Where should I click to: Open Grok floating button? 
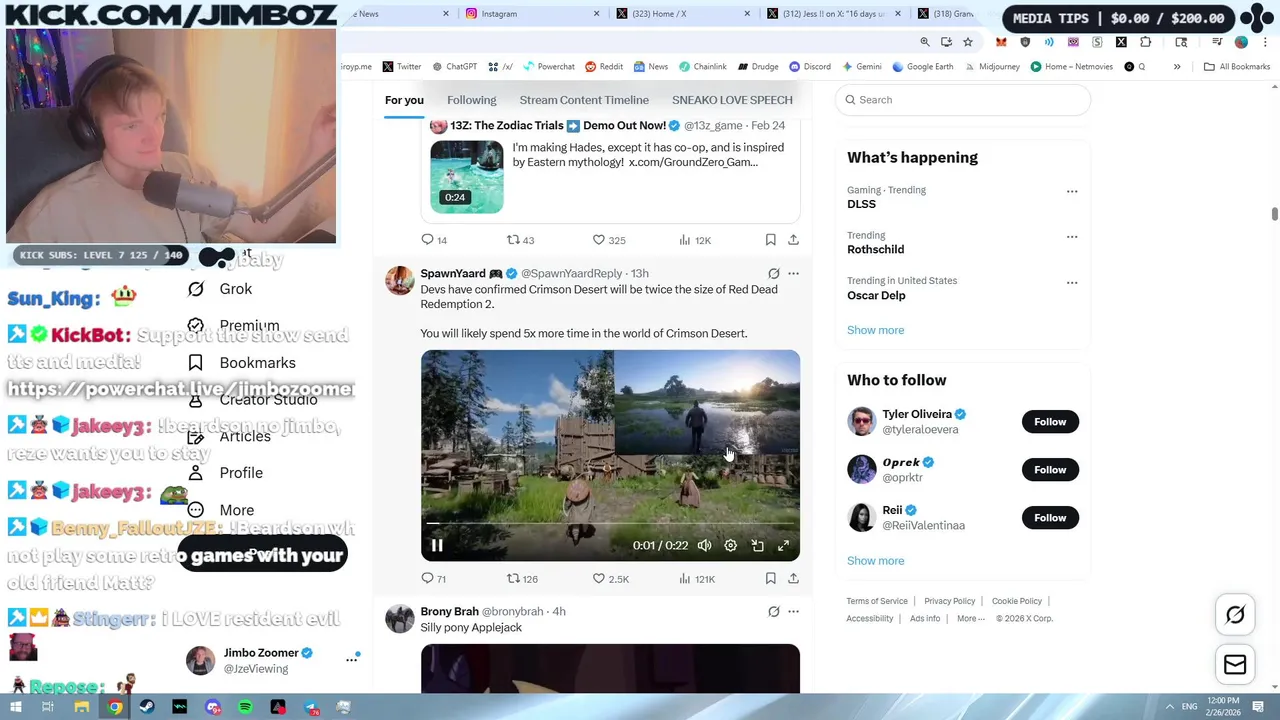[x=1235, y=615]
